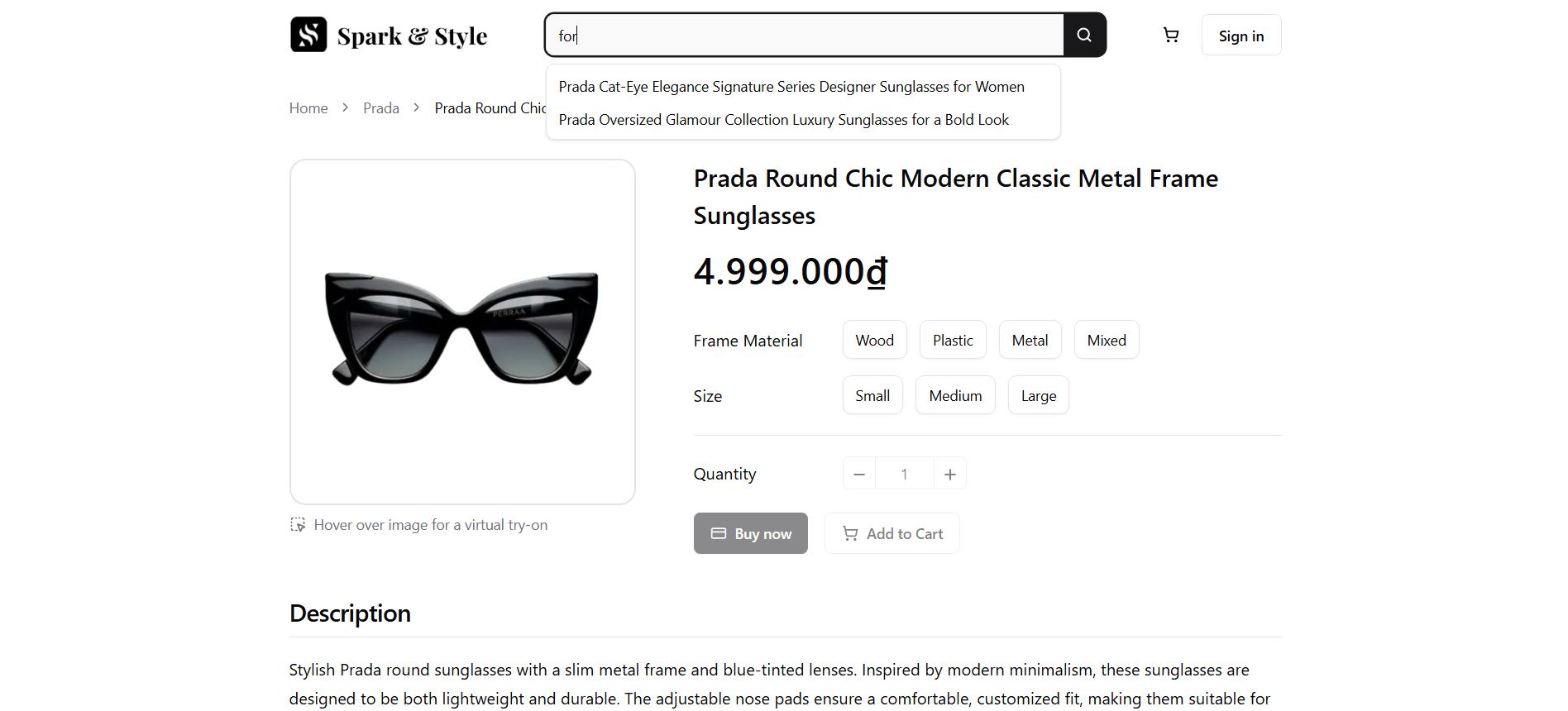Click the Spark & Style logo
The image size is (1568, 711).
(389, 36)
